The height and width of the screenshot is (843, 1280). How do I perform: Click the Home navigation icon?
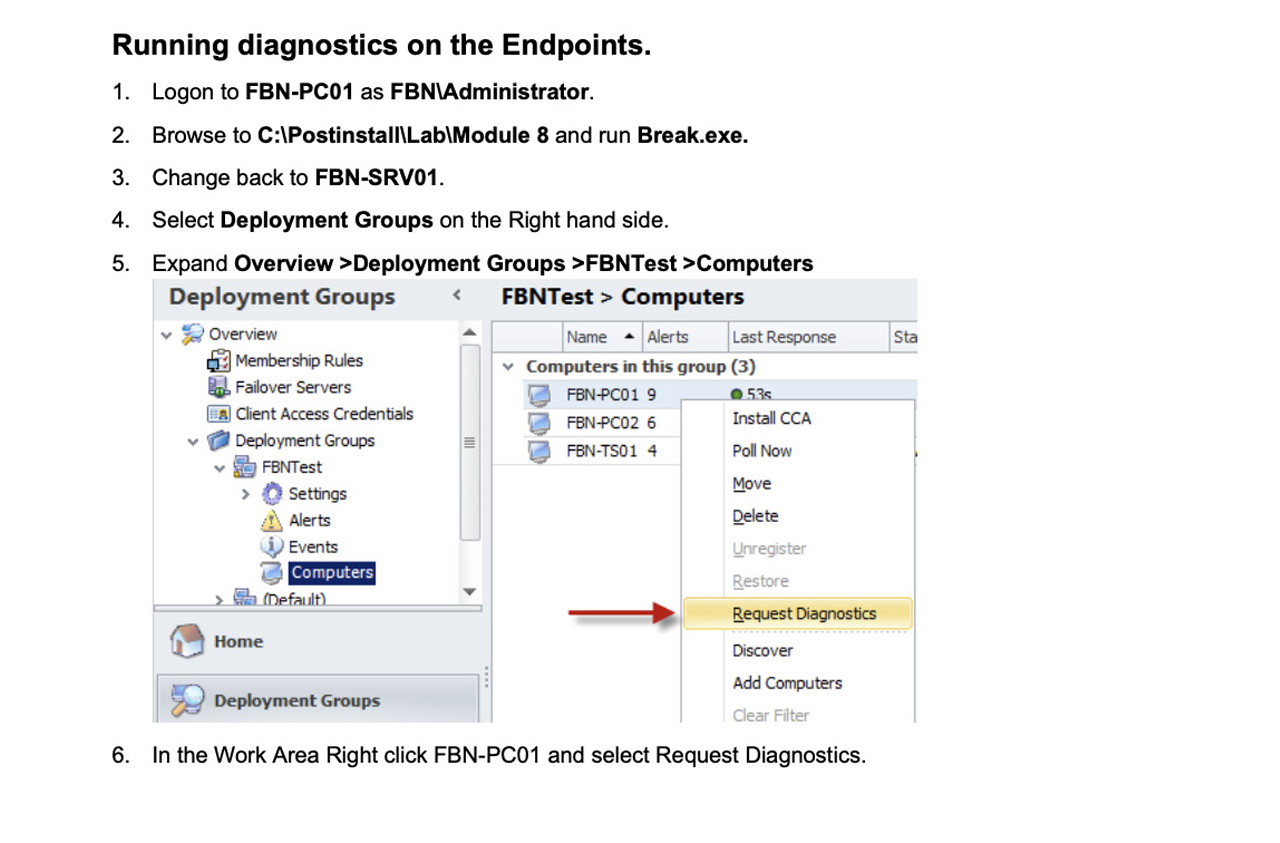point(187,641)
